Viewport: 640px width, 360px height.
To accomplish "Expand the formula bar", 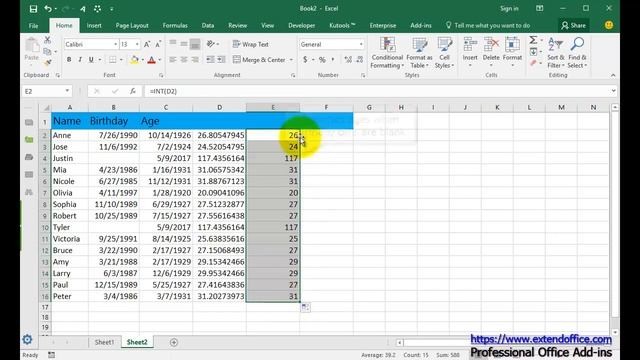I will coord(613,91).
